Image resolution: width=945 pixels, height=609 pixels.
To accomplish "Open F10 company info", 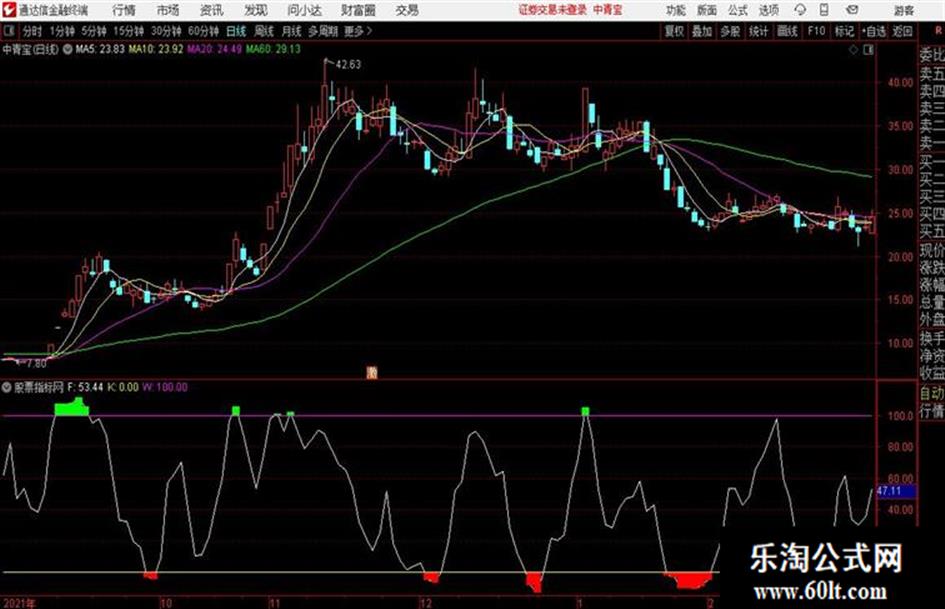I will [816, 31].
